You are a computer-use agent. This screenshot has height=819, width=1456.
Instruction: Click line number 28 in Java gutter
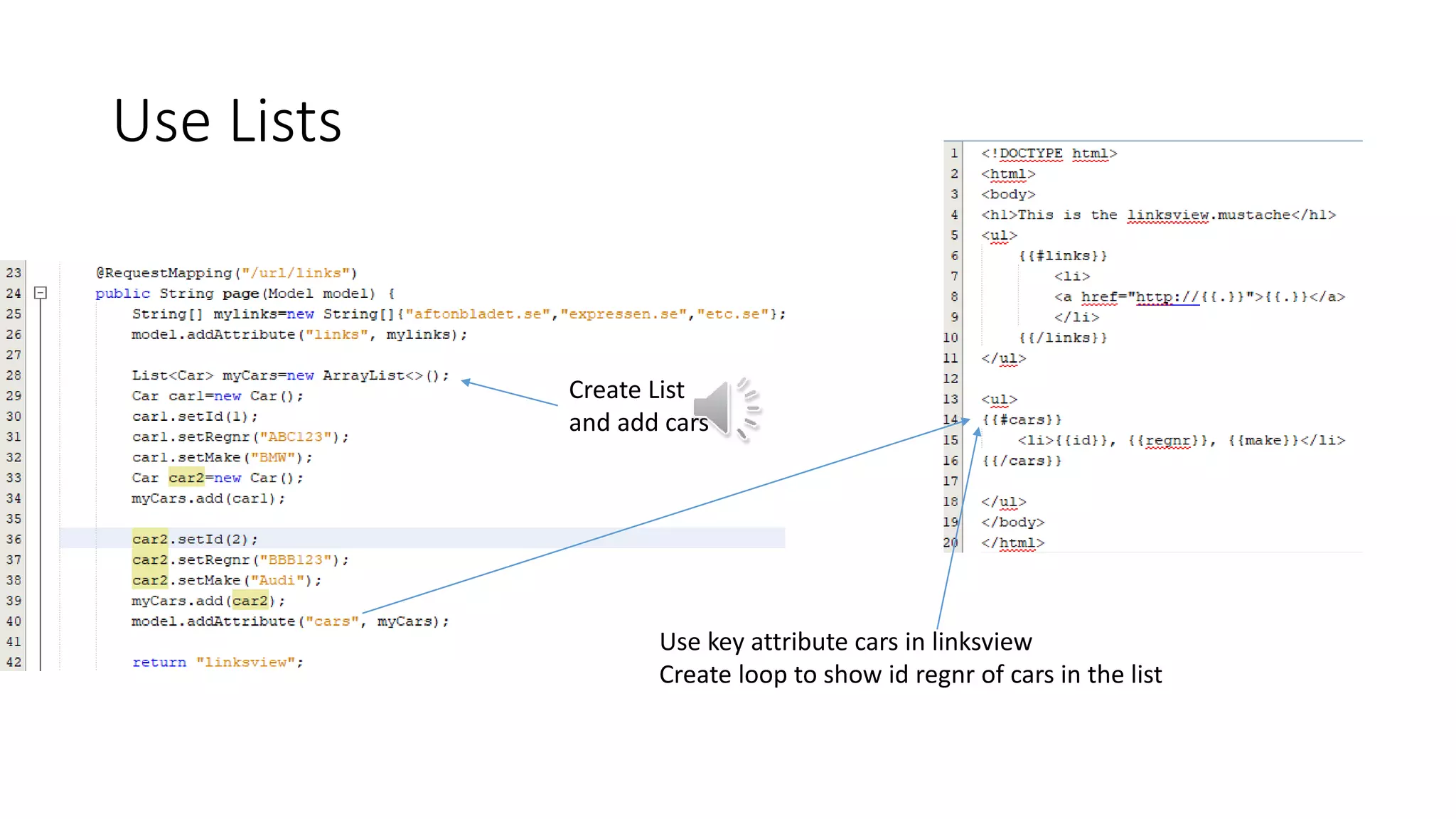coord(14,375)
